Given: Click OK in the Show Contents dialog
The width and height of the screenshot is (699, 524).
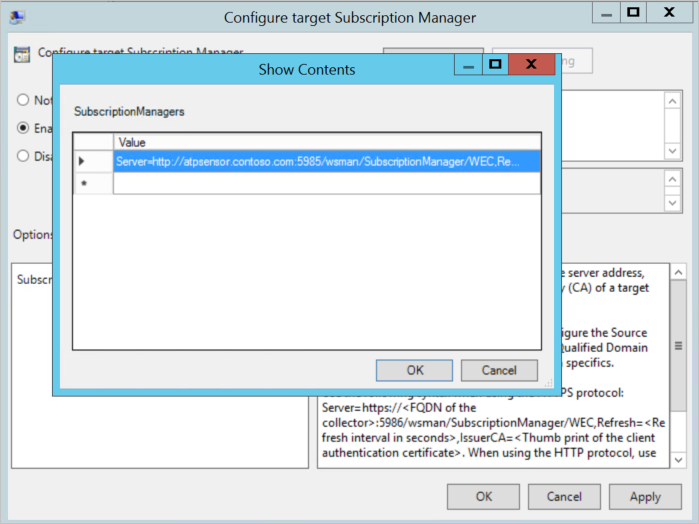Looking at the screenshot, I should click(414, 370).
